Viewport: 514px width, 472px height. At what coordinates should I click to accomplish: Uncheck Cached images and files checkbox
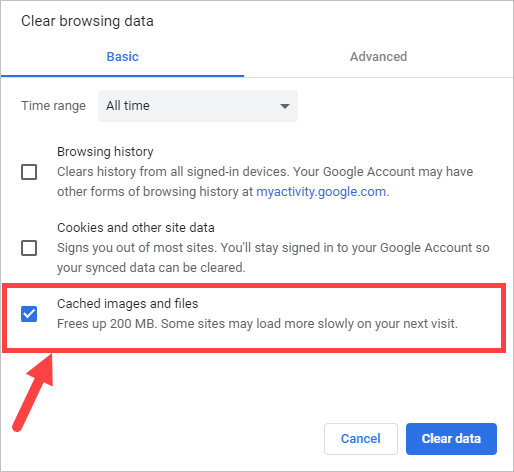coord(29,314)
